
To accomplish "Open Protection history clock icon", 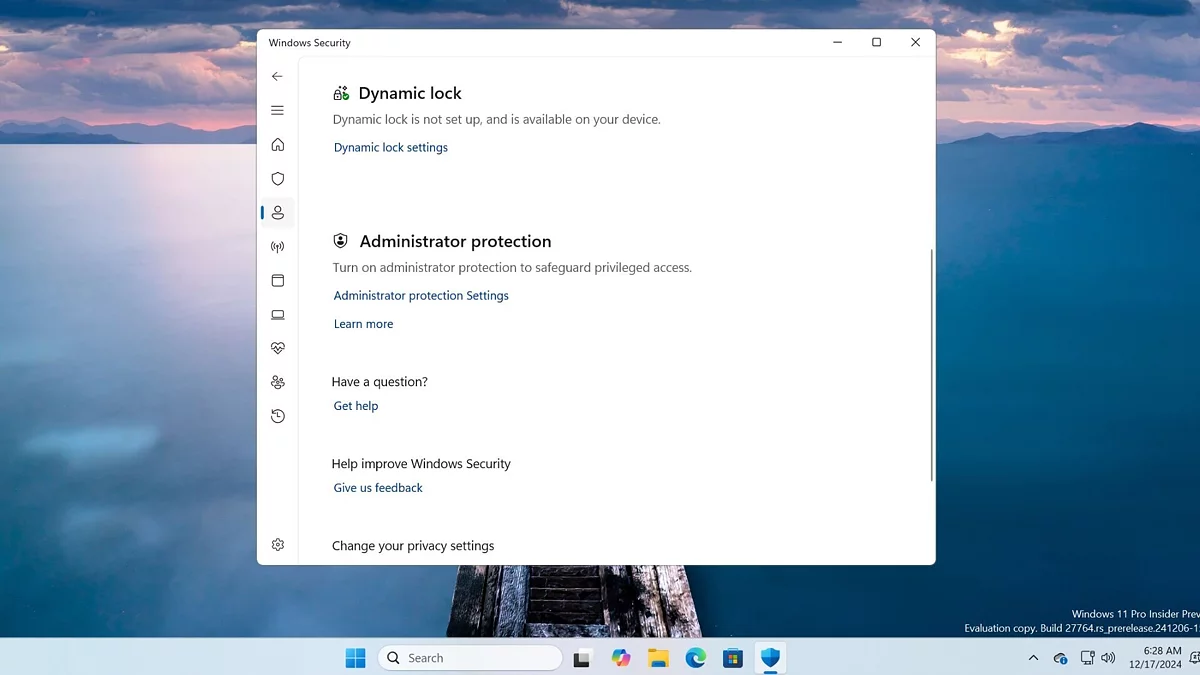I will [277, 416].
